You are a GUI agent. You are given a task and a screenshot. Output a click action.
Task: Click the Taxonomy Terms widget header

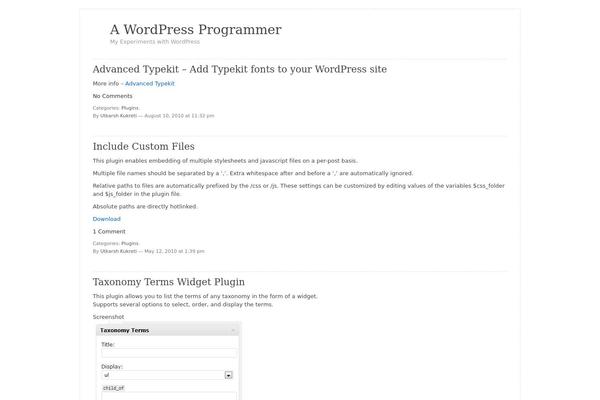point(168,330)
